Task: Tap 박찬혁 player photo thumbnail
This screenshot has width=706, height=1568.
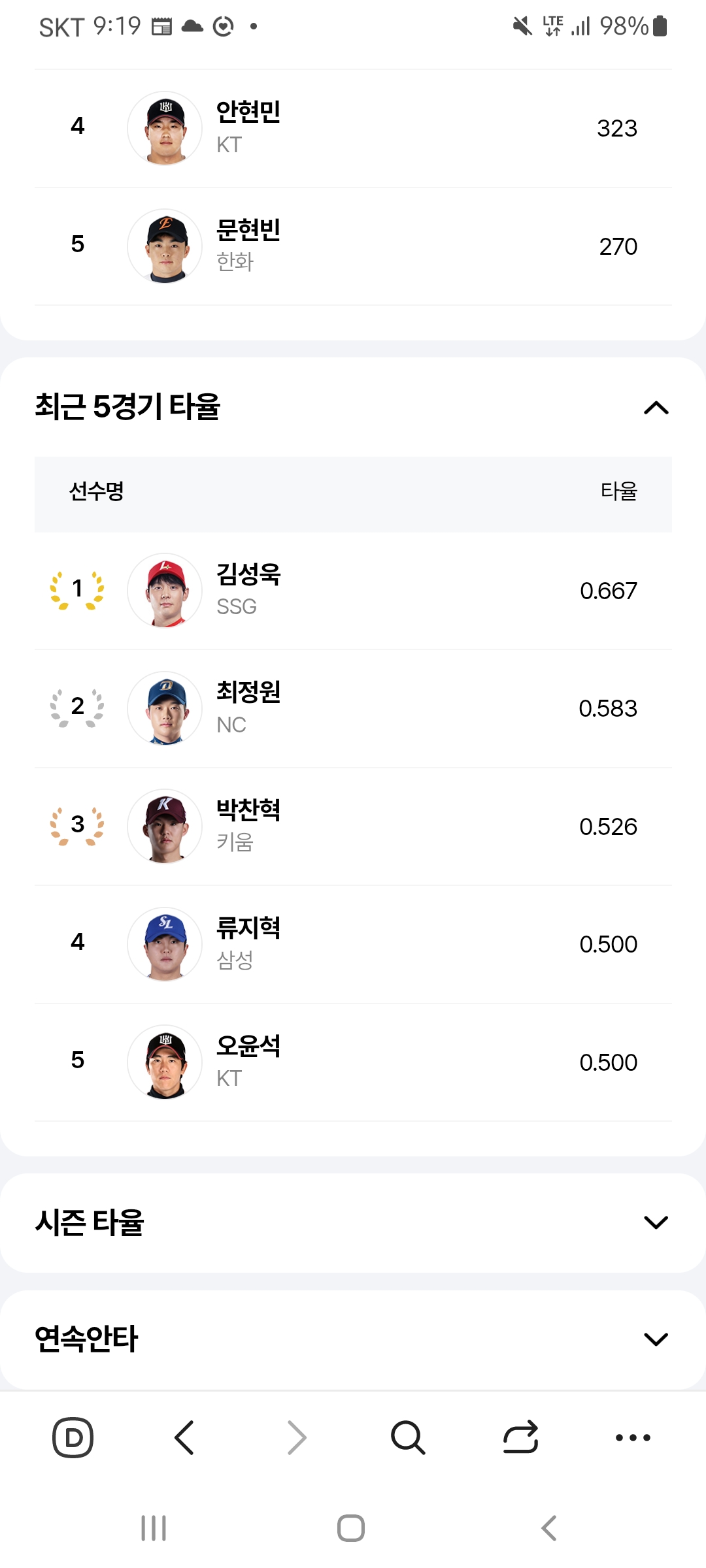Action: [165, 826]
